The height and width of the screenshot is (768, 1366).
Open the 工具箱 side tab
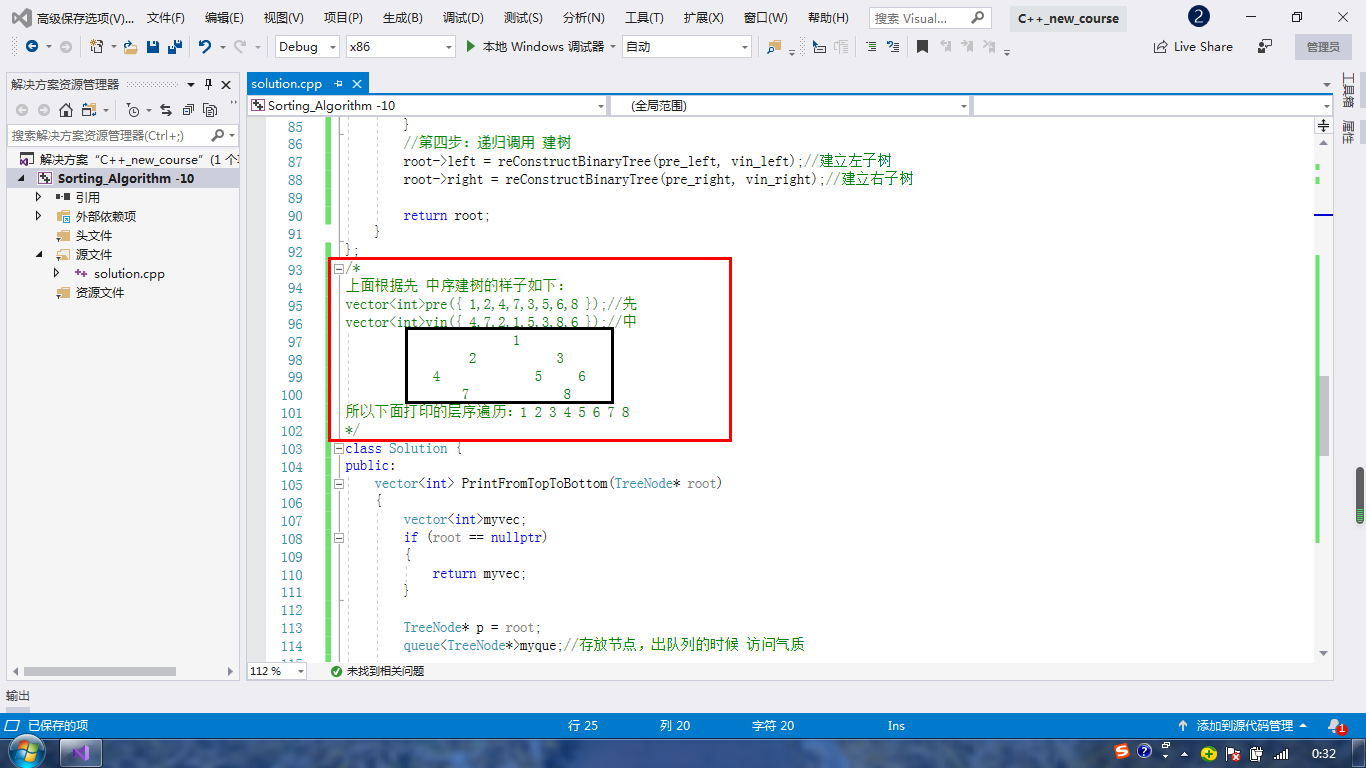tap(1347, 90)
